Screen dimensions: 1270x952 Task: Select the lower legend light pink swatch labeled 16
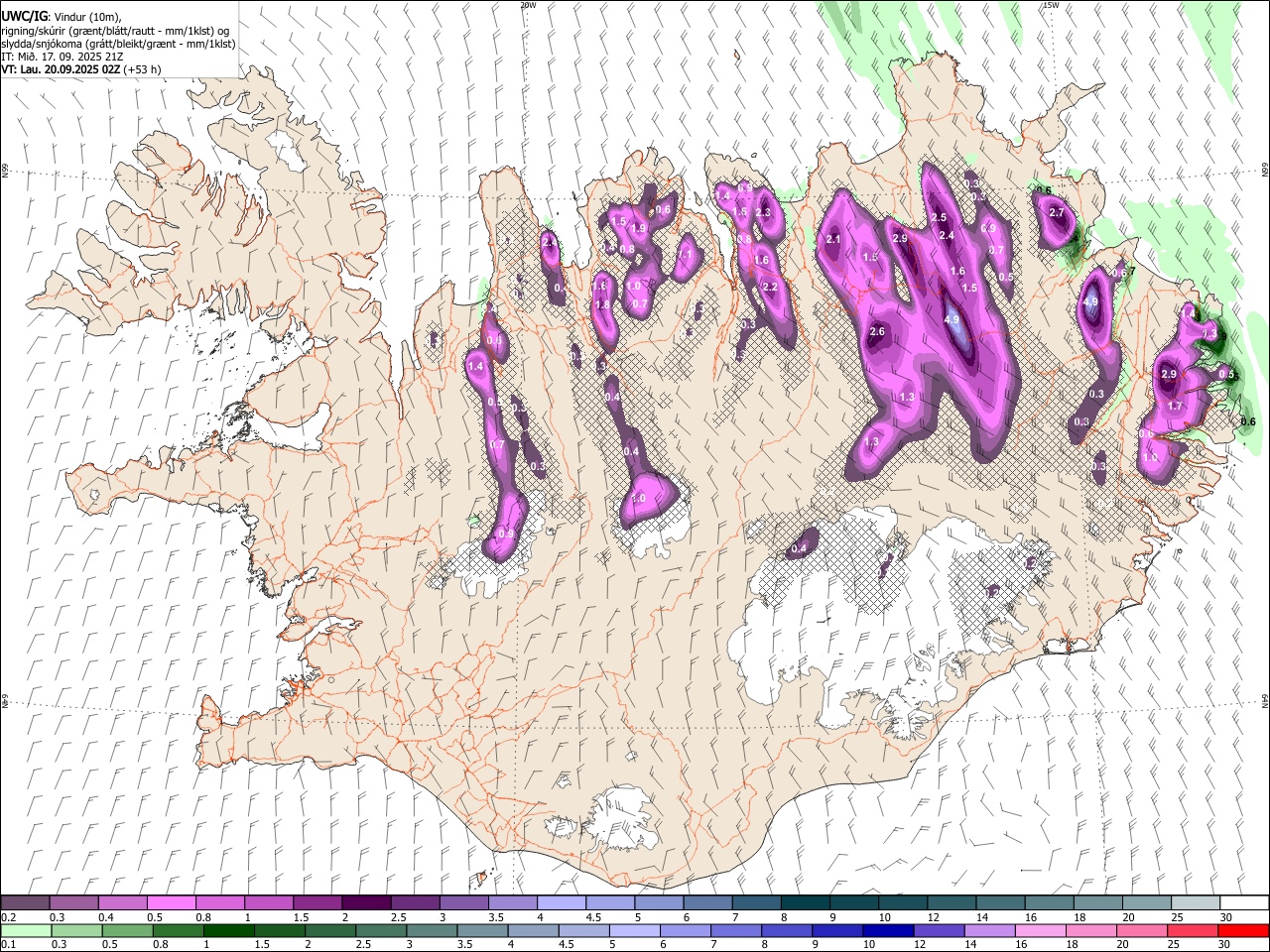point(1040,930)
